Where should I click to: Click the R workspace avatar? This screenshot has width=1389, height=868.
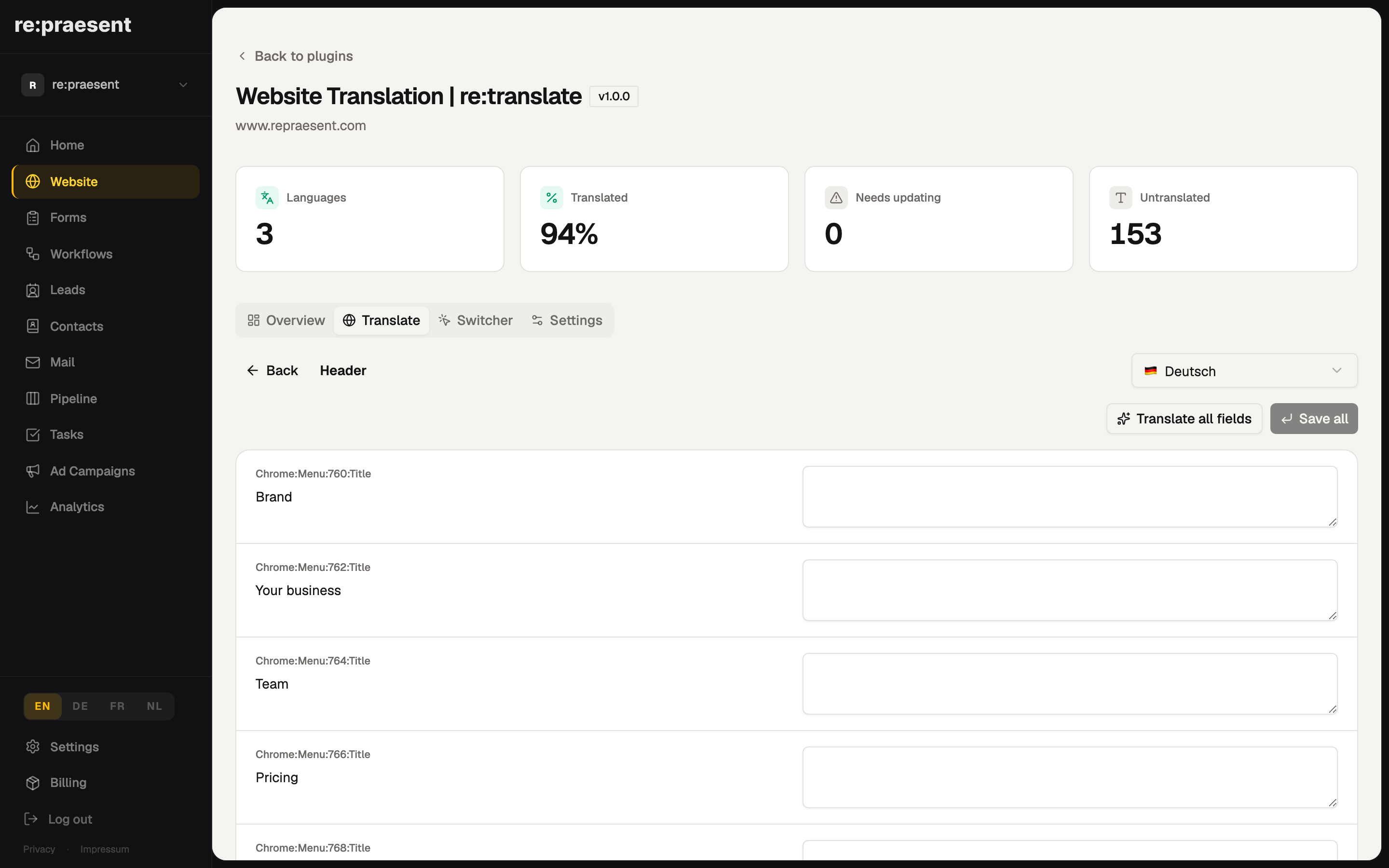pos(33,85)
